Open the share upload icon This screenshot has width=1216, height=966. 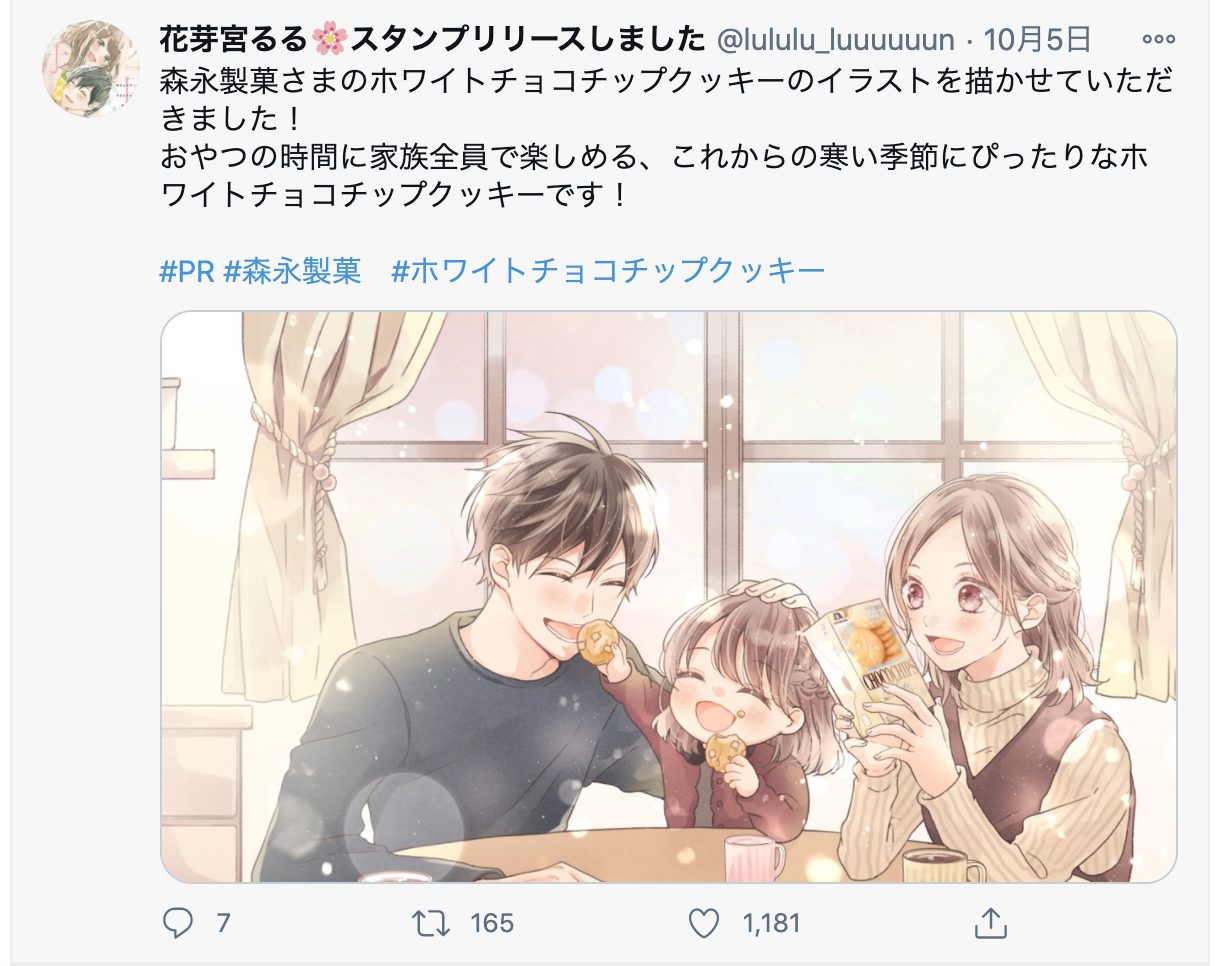(988, 922)
